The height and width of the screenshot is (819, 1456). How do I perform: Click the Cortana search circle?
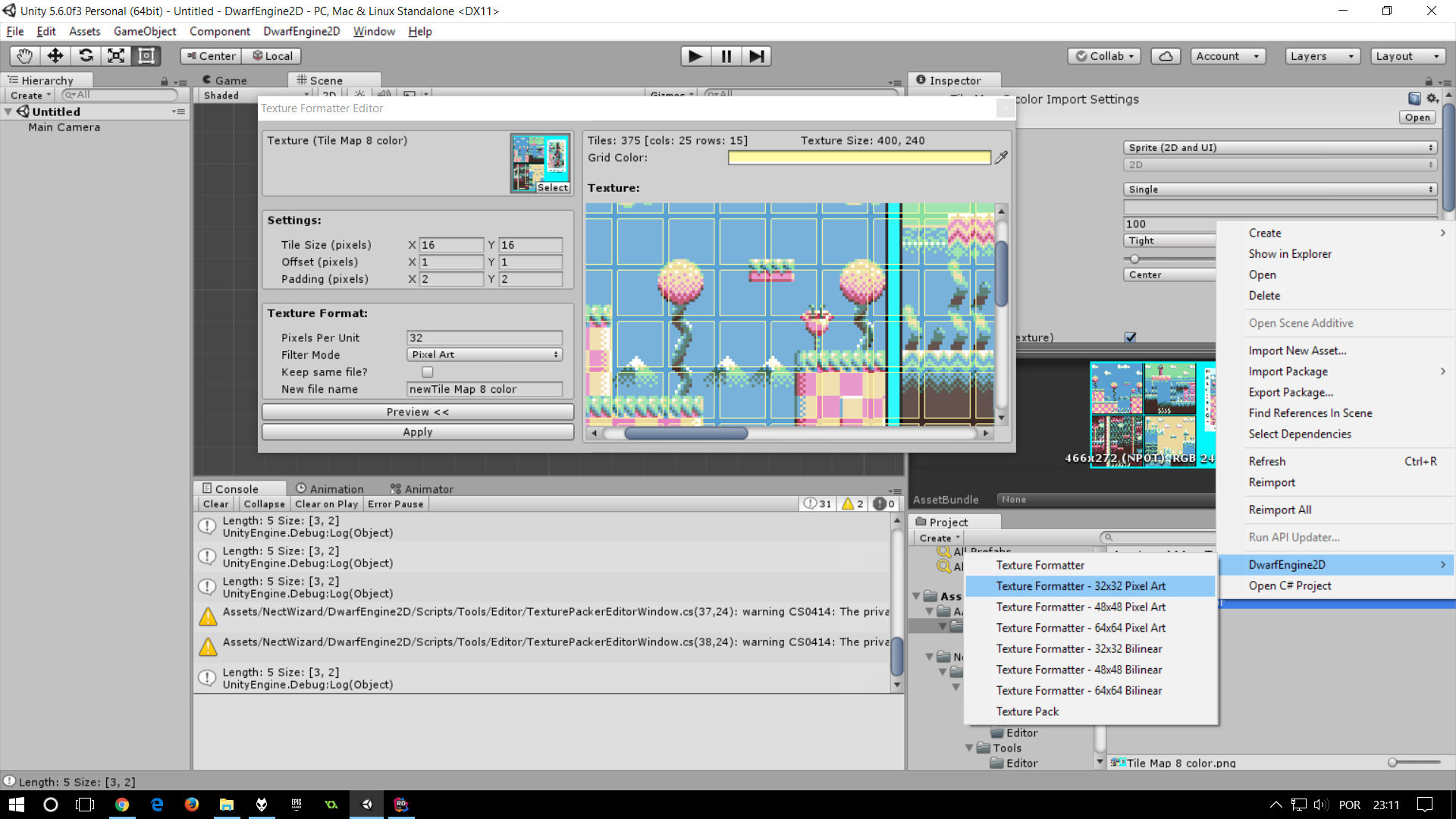[x=51, y=805]
